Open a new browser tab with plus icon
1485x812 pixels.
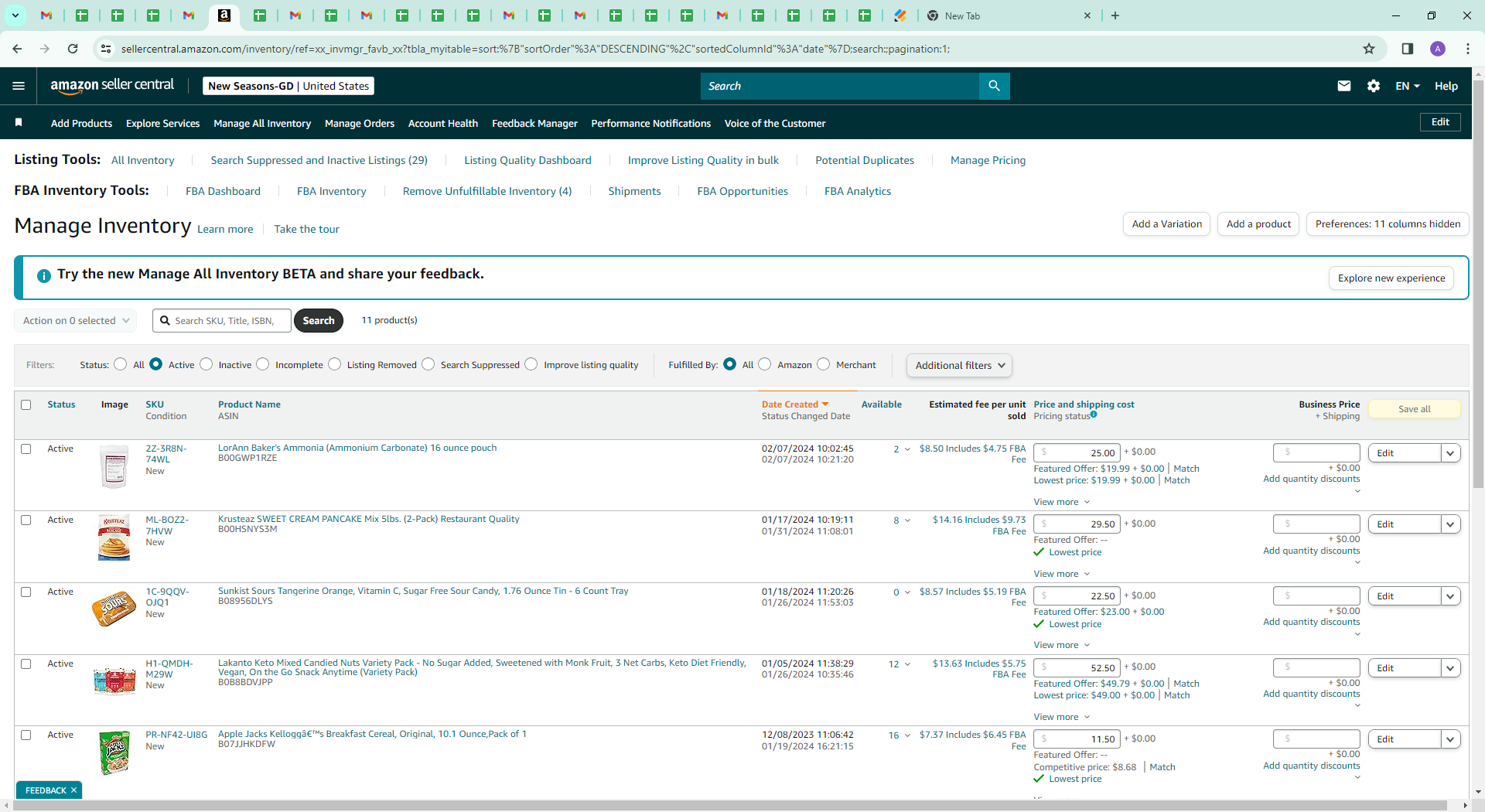point(1115,15)
